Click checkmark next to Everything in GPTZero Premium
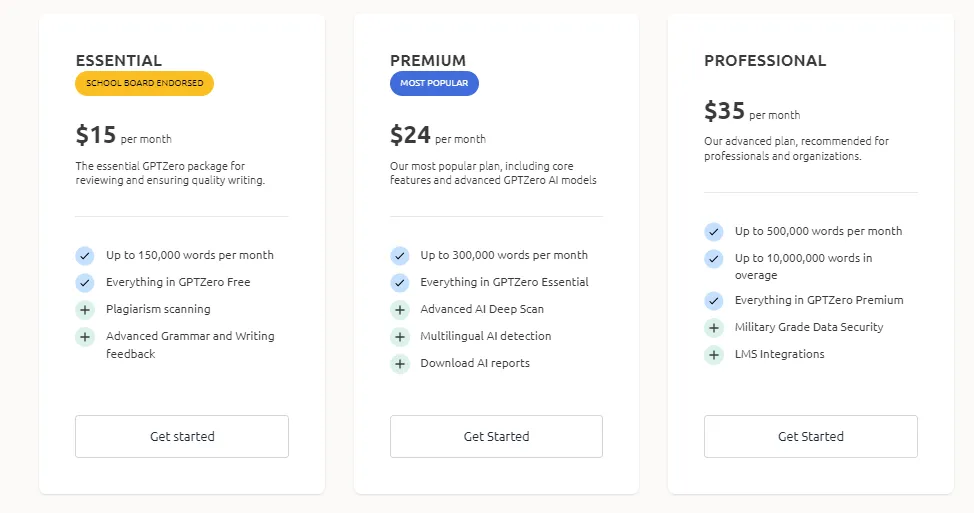 point(714,301)
